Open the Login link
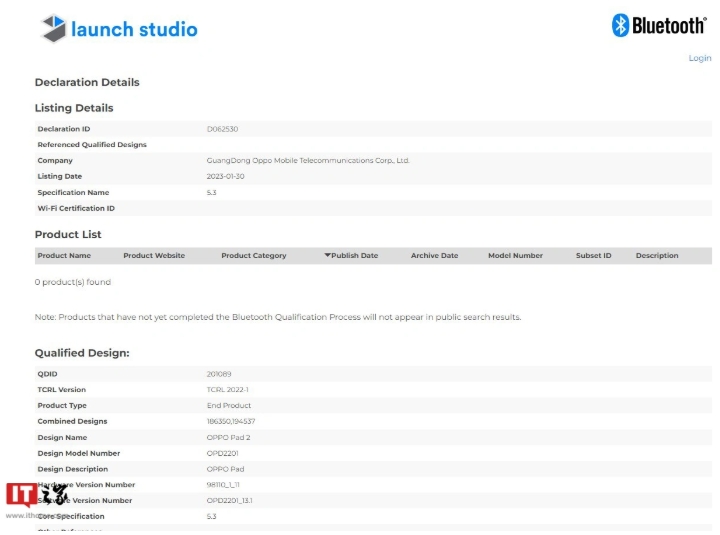 699,58
